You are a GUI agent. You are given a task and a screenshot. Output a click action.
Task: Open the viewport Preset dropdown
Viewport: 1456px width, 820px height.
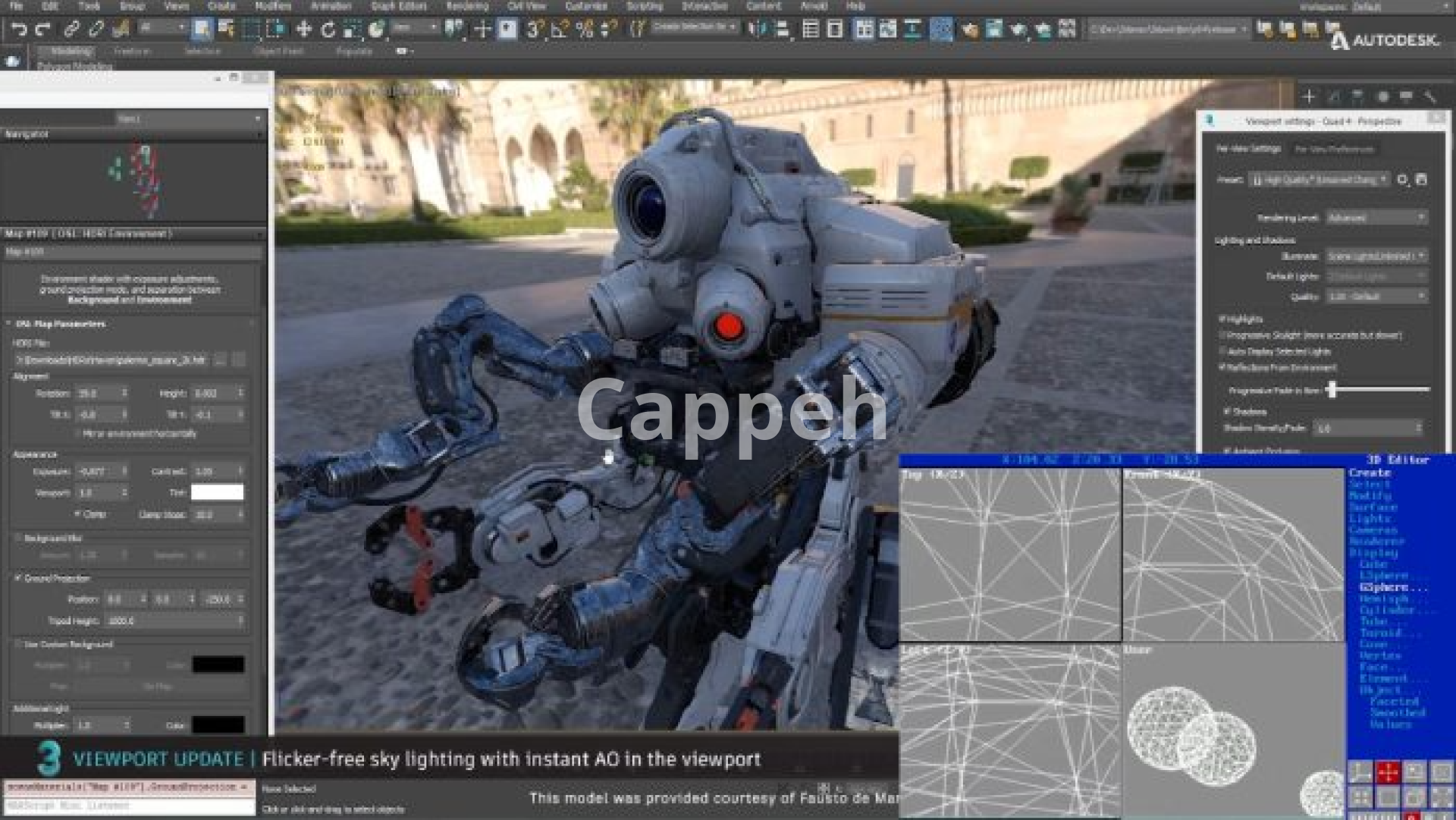coord(1319,180)
